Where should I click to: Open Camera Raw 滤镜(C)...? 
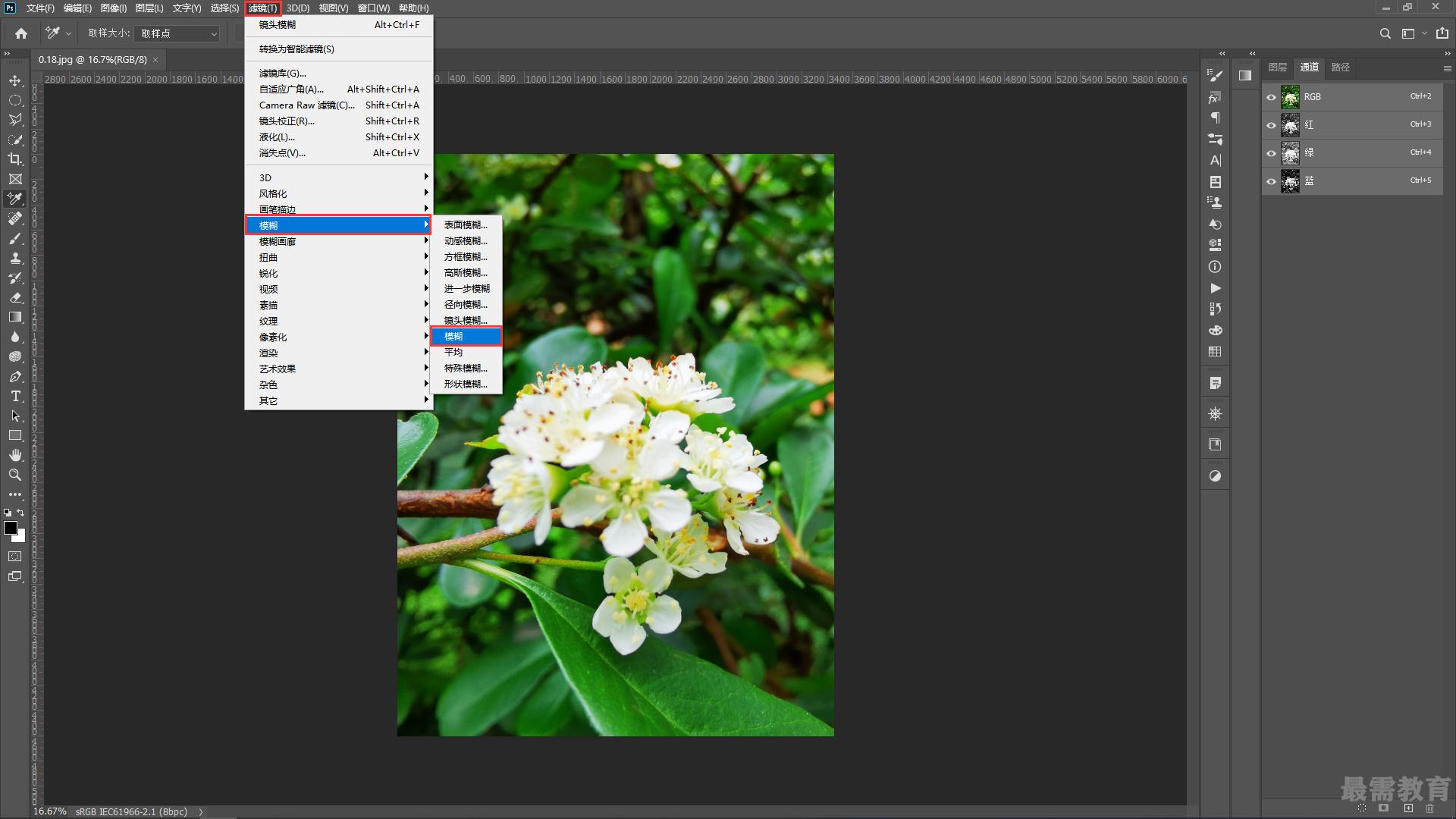[x=338, y=105]
